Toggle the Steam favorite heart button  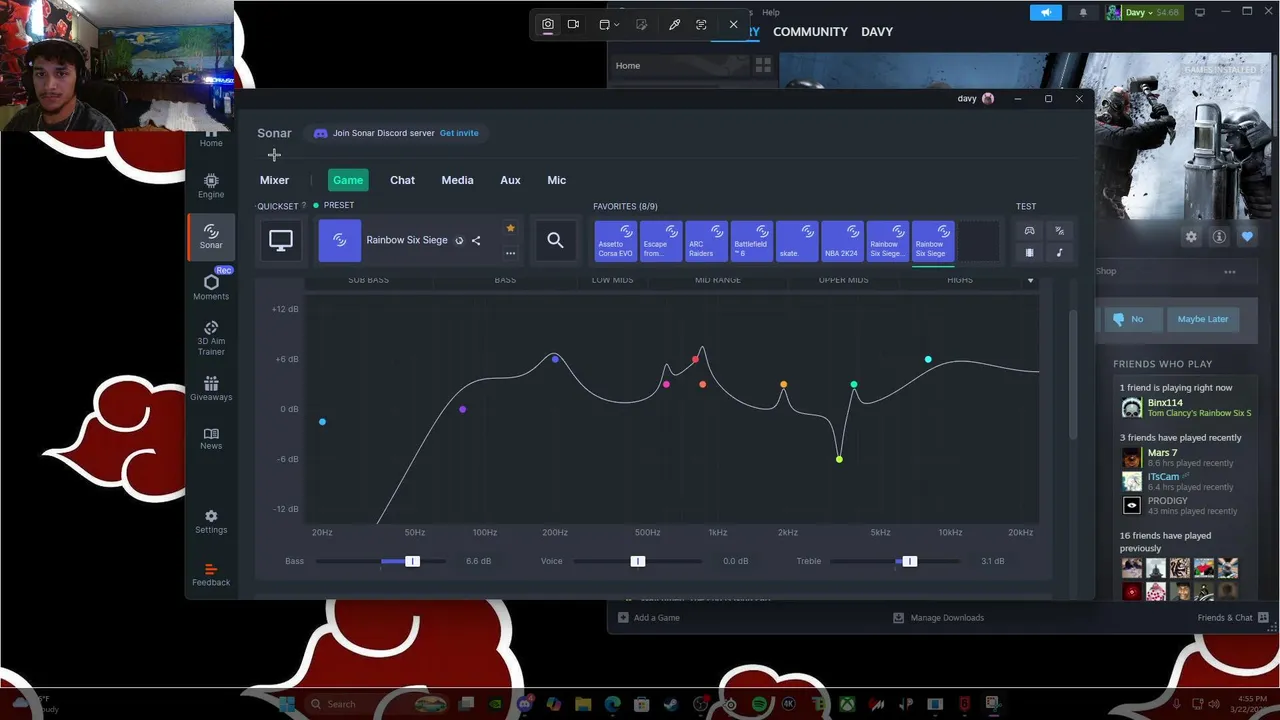1247,237
